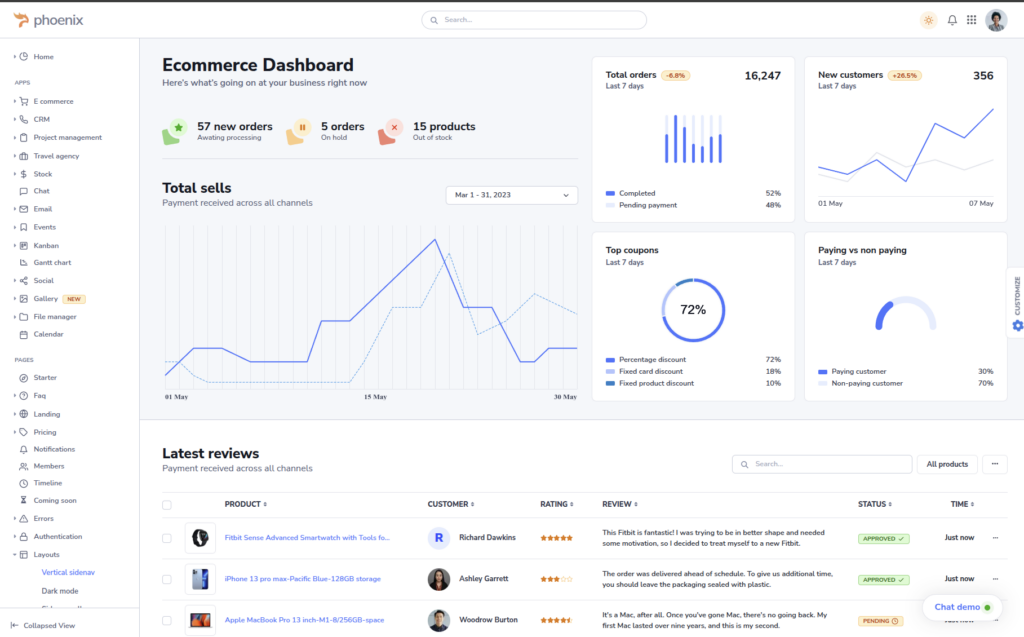Check the Fitbit Sense review row checkbox

[167, 538]
